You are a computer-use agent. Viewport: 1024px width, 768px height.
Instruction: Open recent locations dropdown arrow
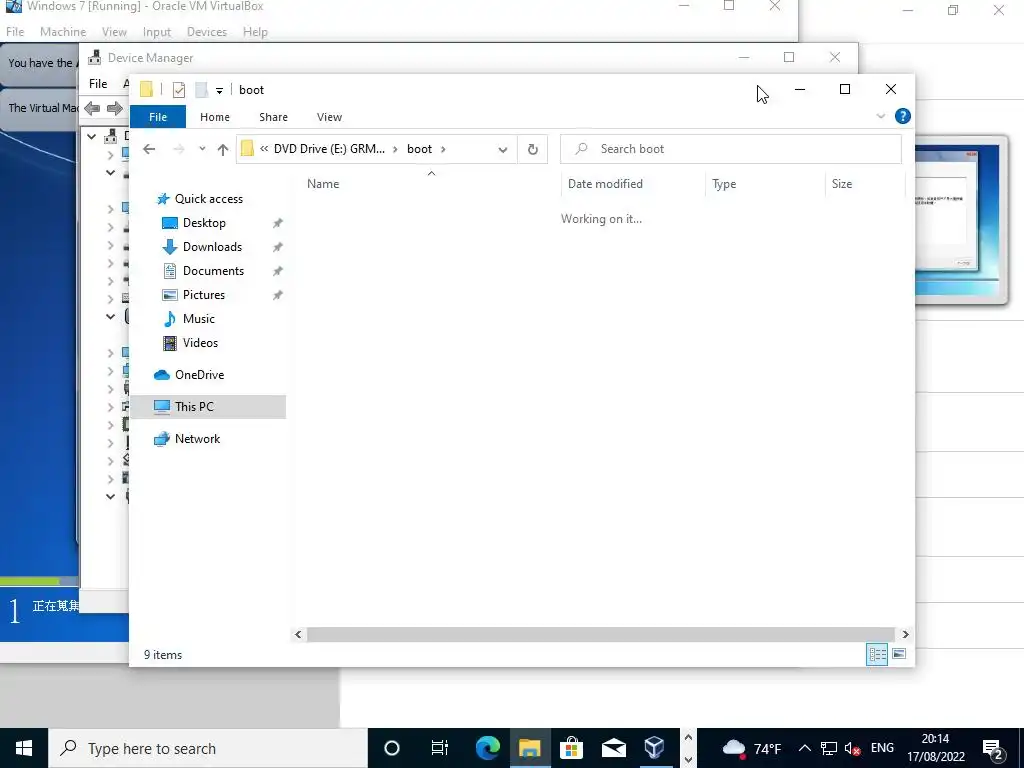click(x=202, y=149)
